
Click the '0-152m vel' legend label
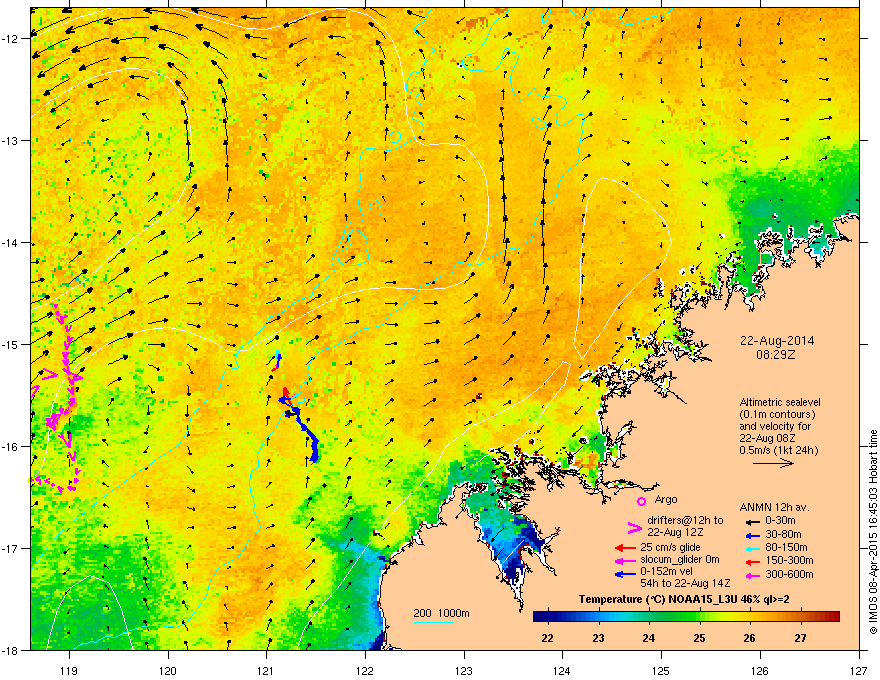coord(666,571)
